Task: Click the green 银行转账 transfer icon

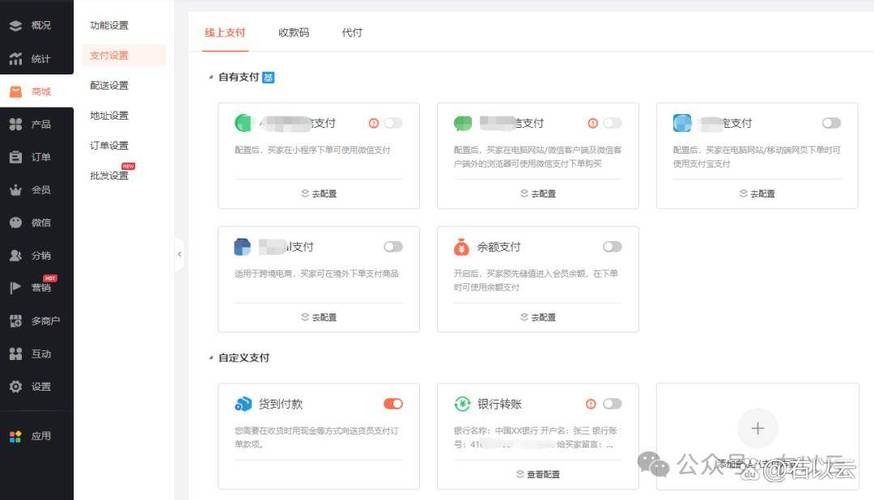Action: point(462,404)
